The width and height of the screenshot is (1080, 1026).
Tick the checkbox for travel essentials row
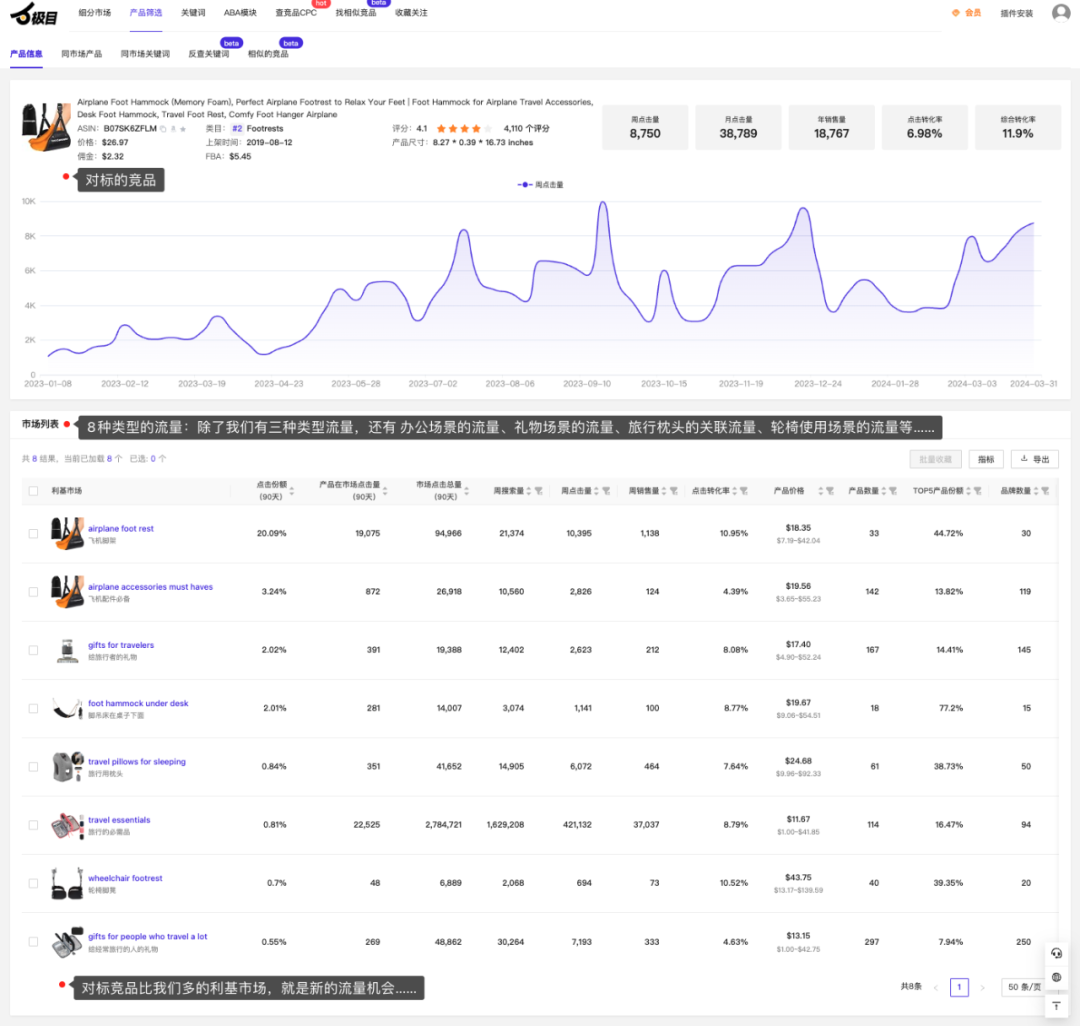coord(33,825)
